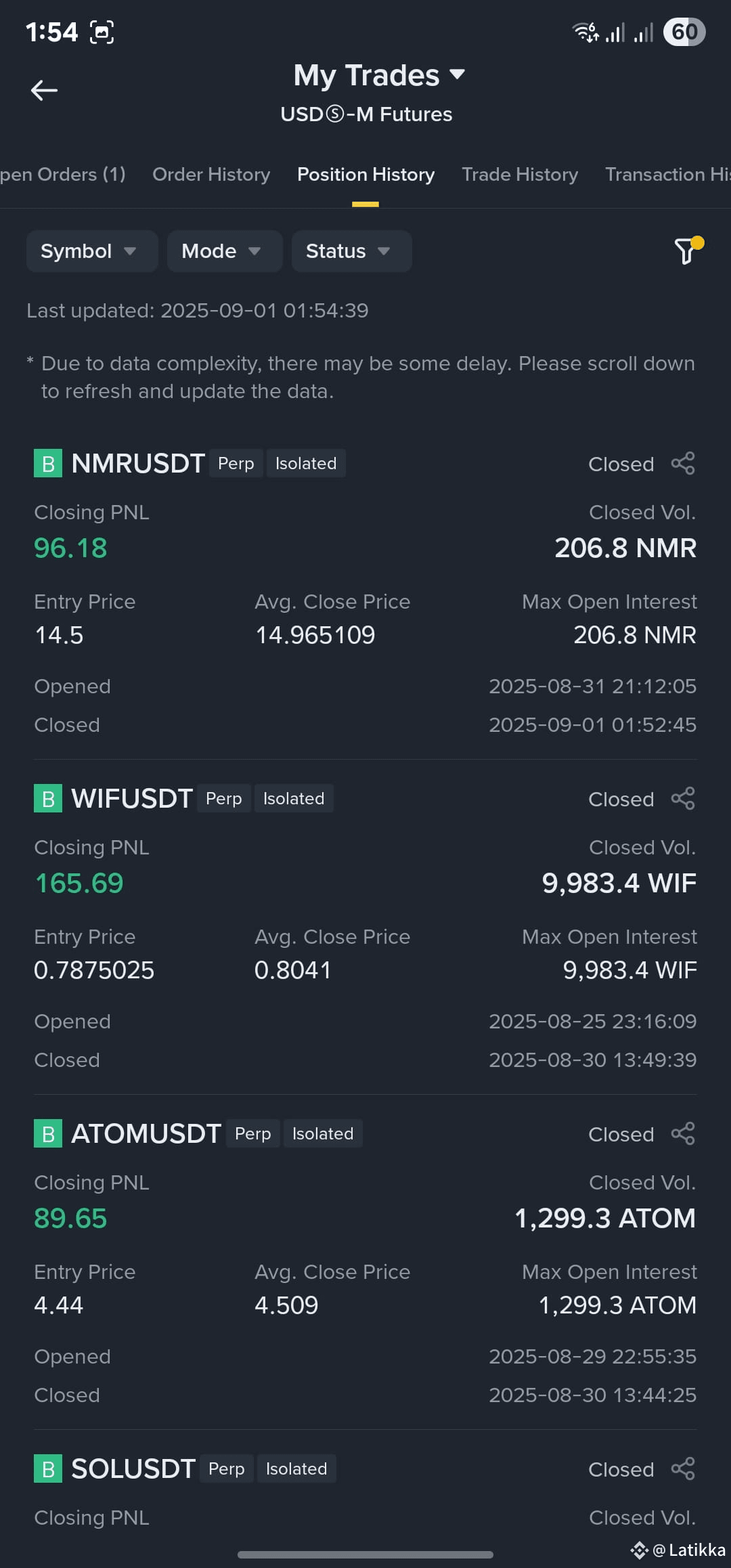Tap the bottom home gesture bar

(x=365, y=1554)
